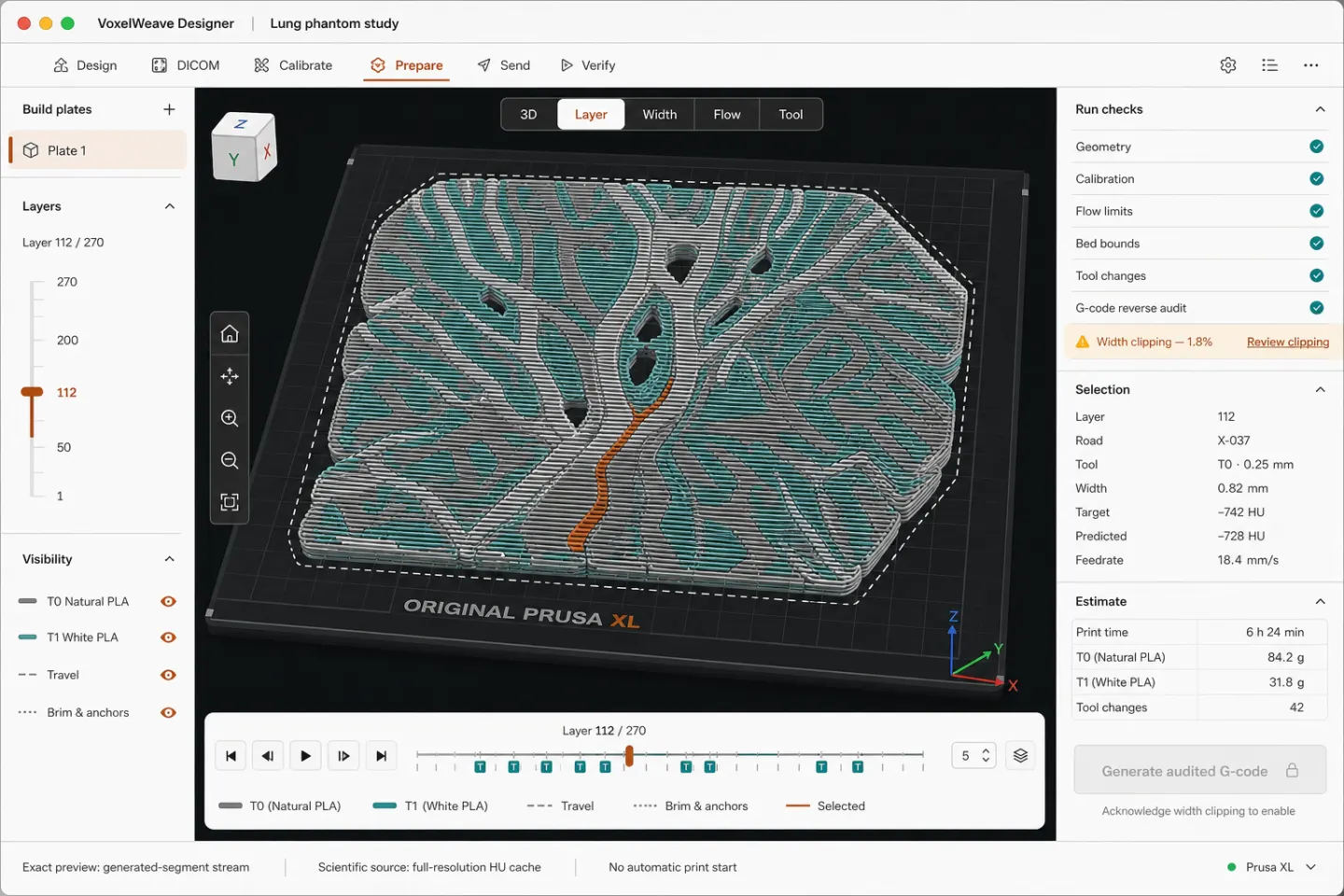This screenshot has width=1344, height=896.
Task: Click the Review clipping link
Action: click(1288, 342)
